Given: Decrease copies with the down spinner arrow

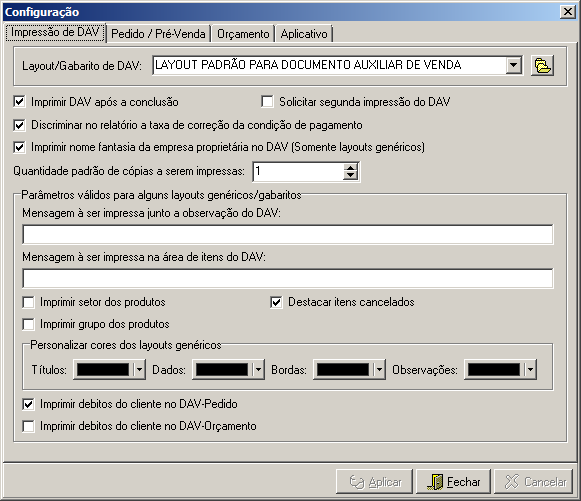Looking at the screenshot, I should [350, 176].
